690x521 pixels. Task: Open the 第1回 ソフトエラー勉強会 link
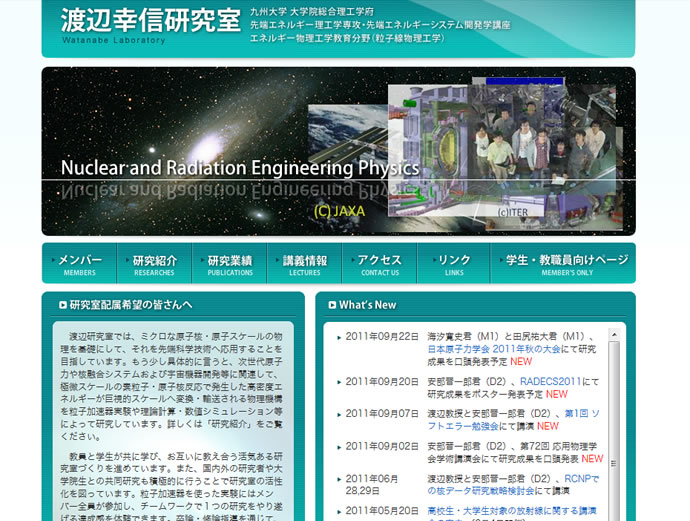tap(514, 420)
